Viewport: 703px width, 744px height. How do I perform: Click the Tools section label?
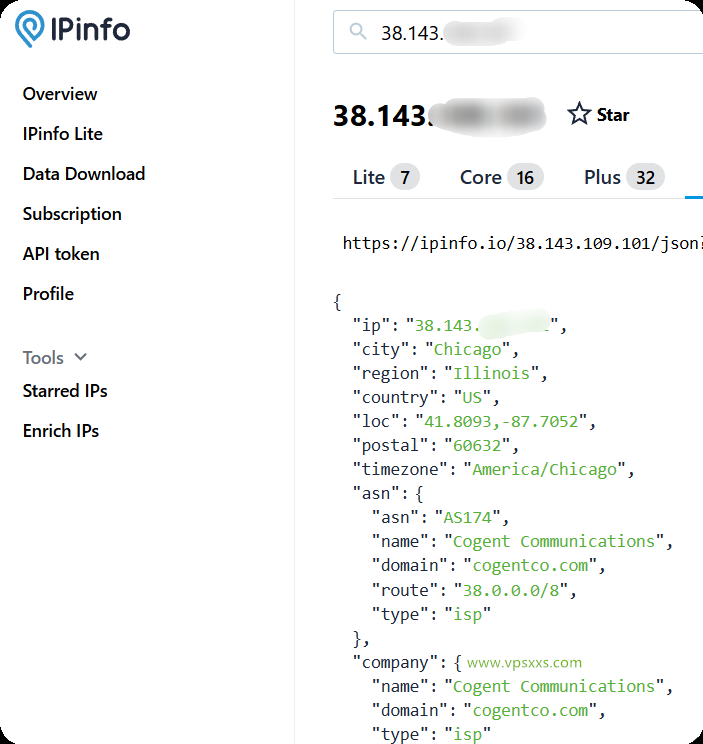point(43,358)
